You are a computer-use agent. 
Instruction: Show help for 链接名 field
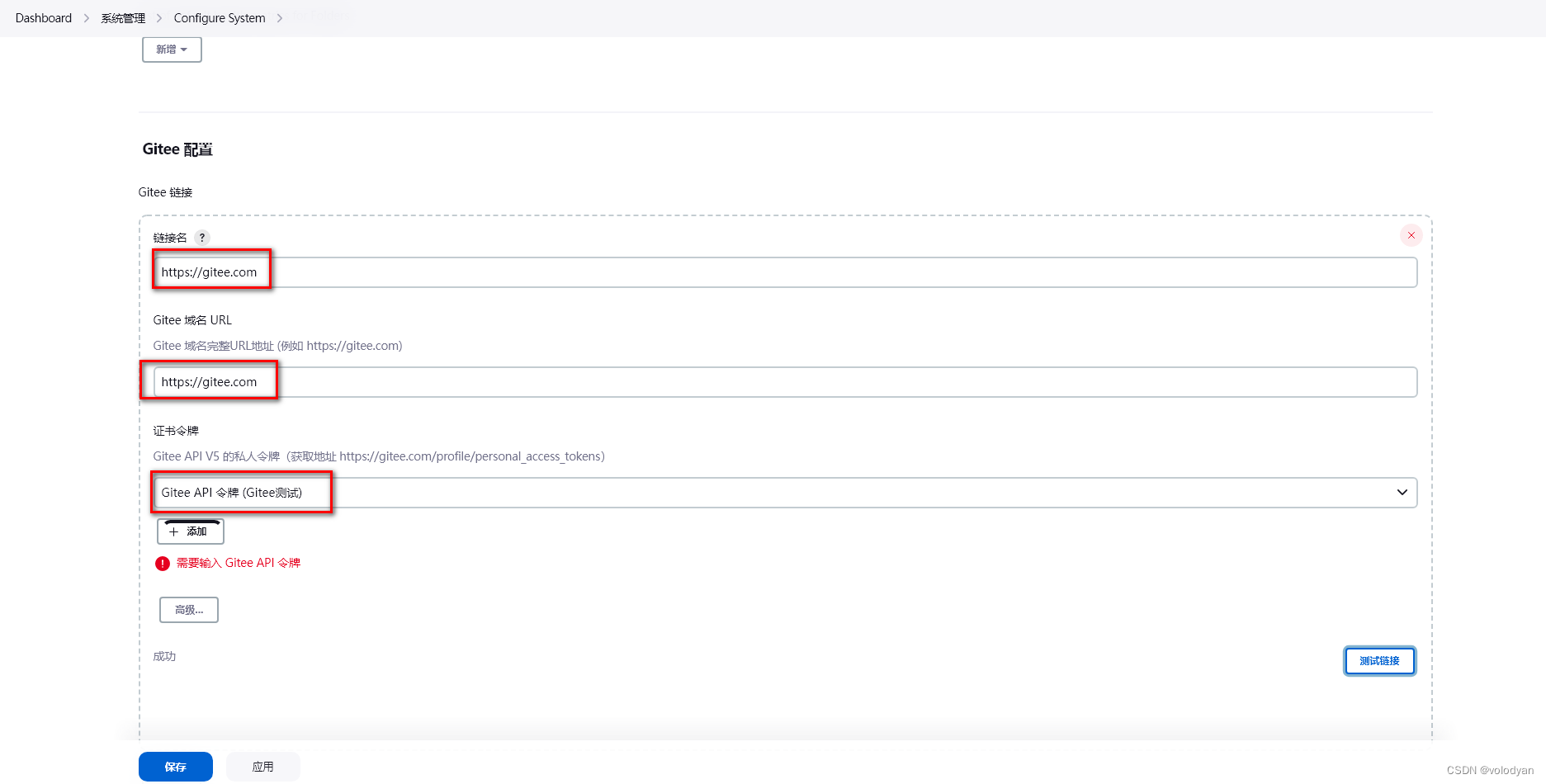pos(202,238)
